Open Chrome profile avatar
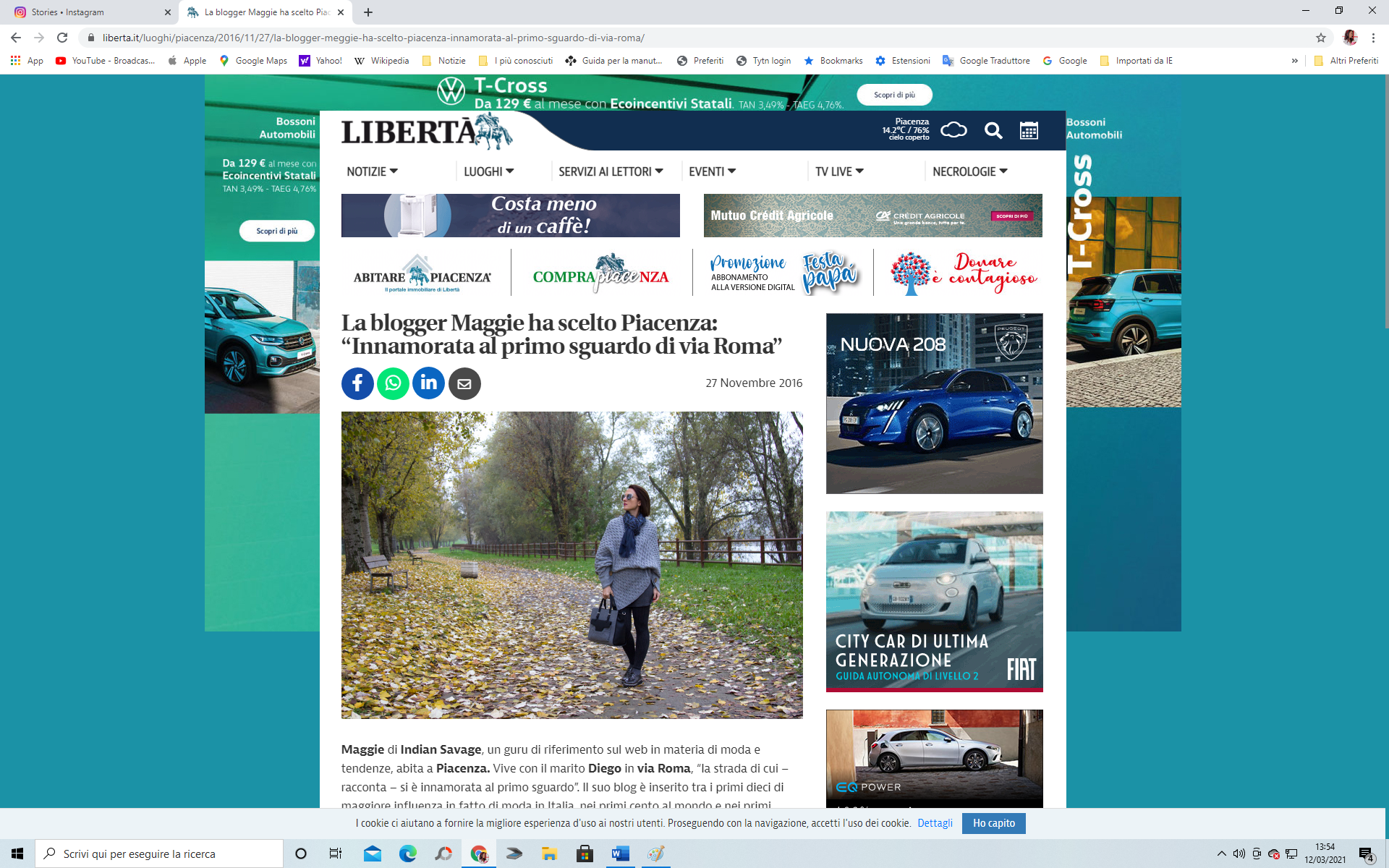1389x868 pixels. click(x=1350, y=38)
